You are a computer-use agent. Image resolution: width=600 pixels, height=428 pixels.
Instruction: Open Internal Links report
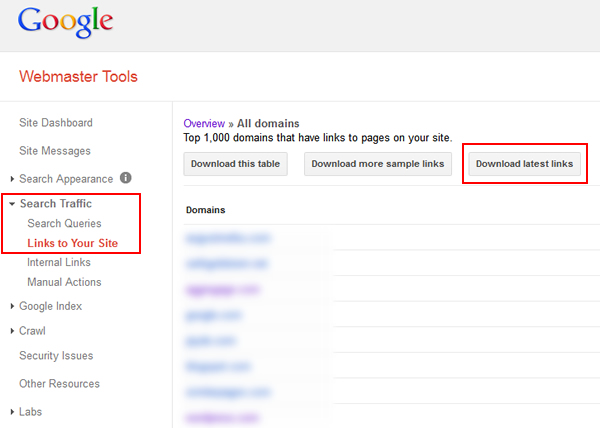point(59,262)
